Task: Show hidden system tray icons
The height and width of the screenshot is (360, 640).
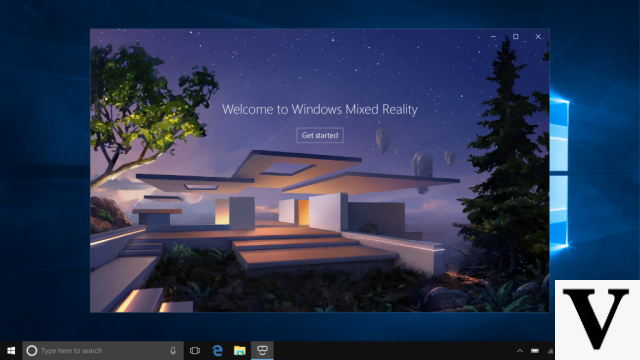Action: [520, 351]
